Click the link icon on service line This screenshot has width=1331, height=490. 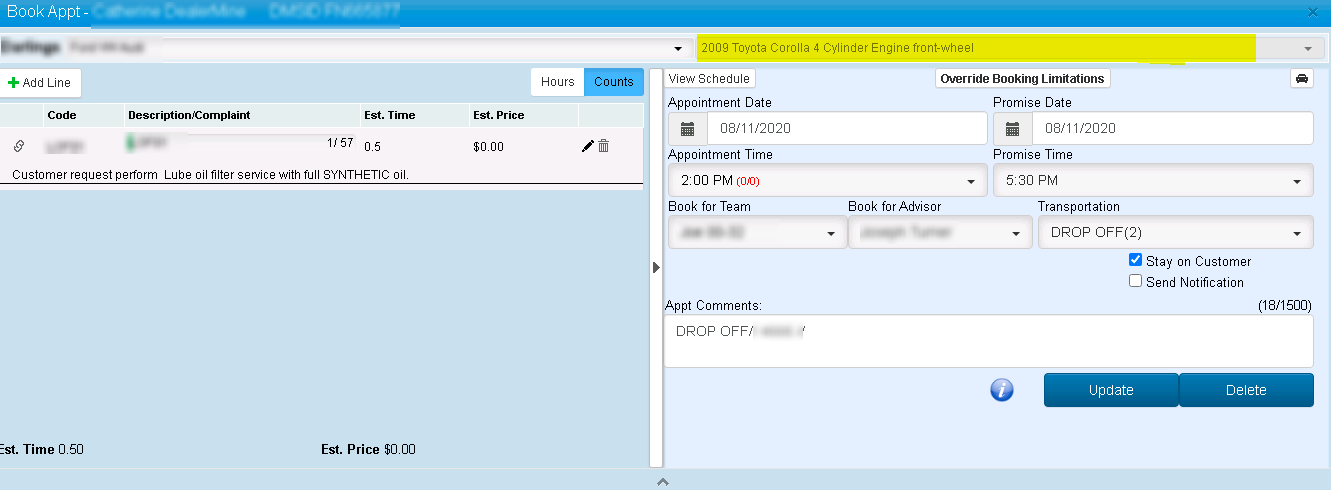pos(19,146)
